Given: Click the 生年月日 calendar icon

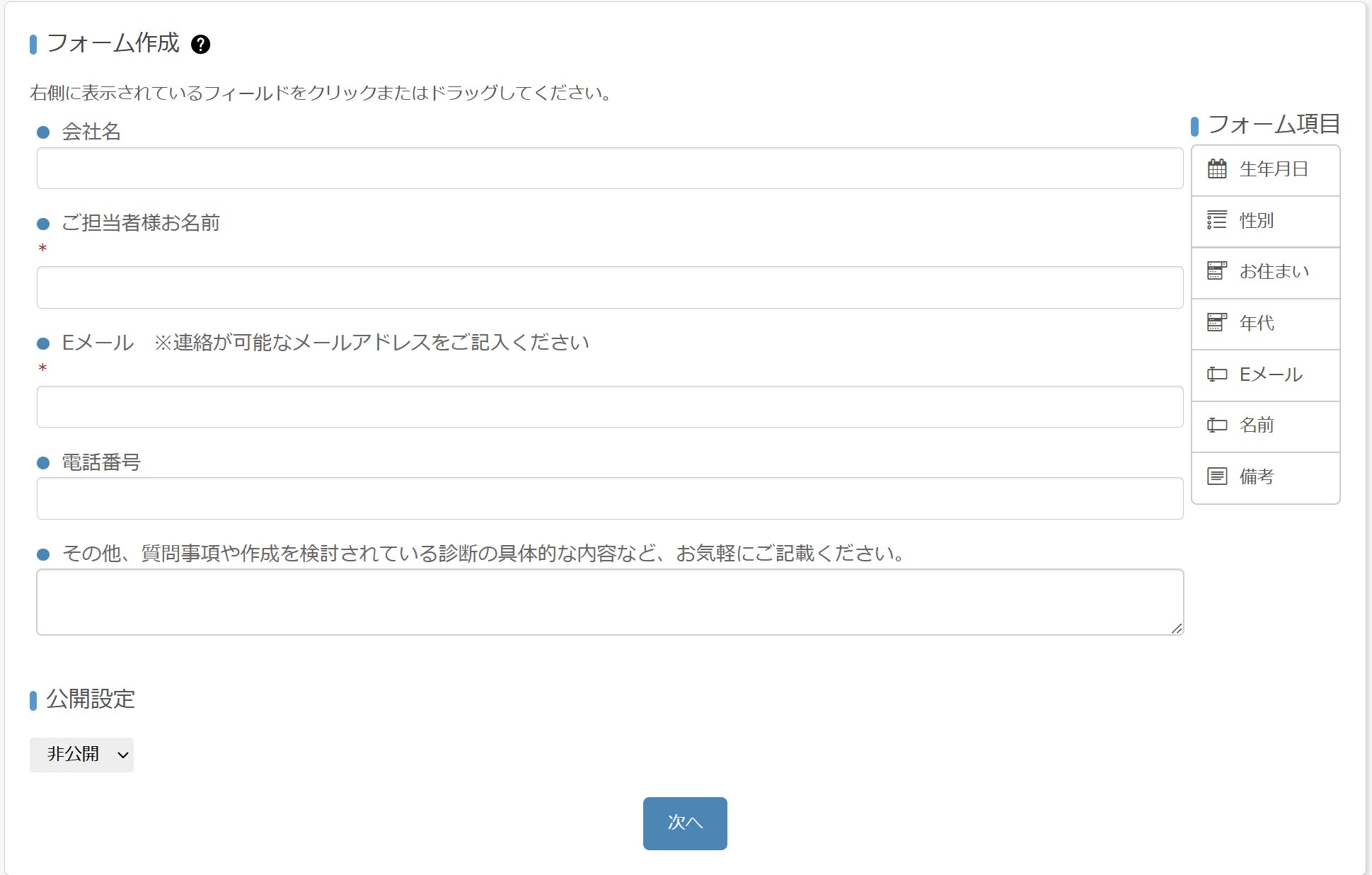Looking at the screenshot, I should [1217, 169].
